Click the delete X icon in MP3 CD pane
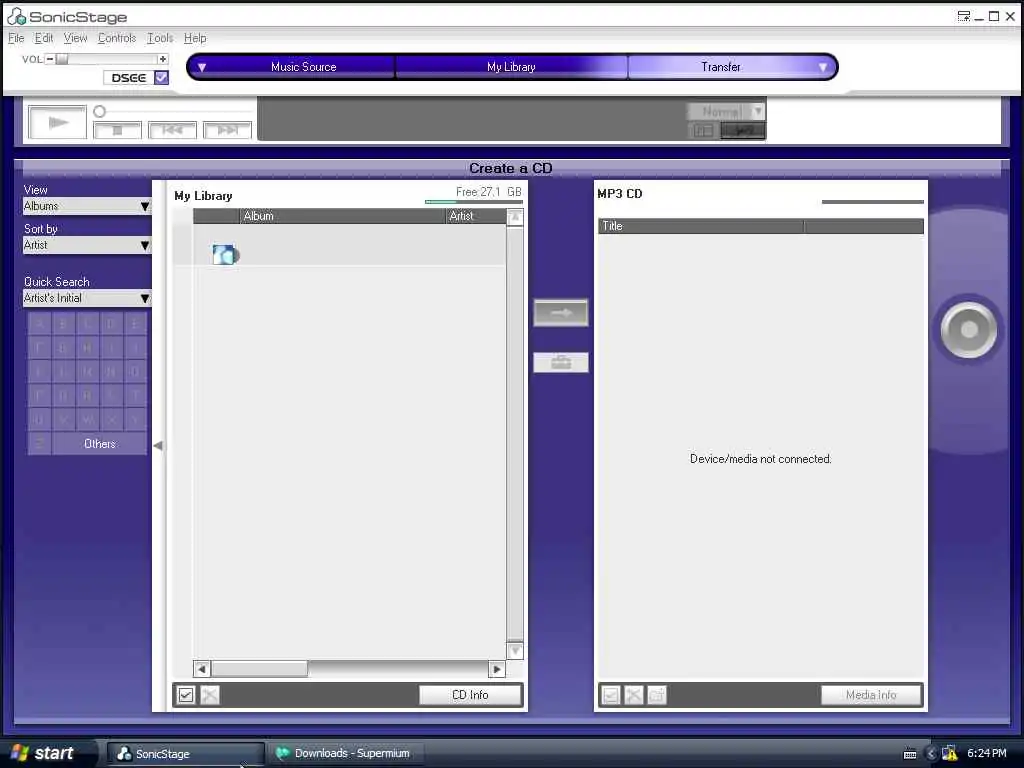The width and height of the screenshot is (1024, 768). click(x=633, y=695)
